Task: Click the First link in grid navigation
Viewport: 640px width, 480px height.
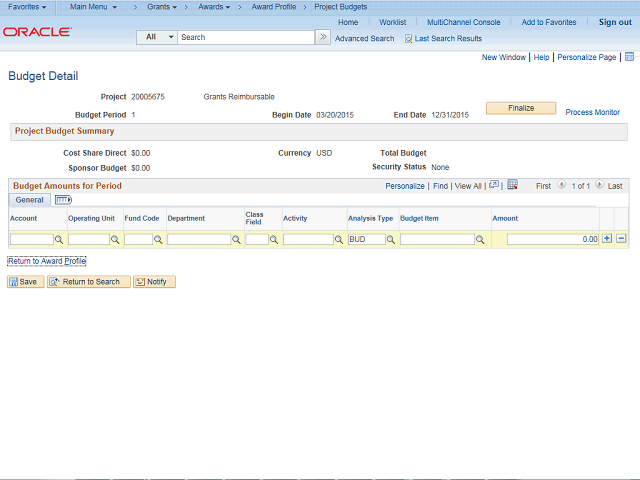Action: 543,186
